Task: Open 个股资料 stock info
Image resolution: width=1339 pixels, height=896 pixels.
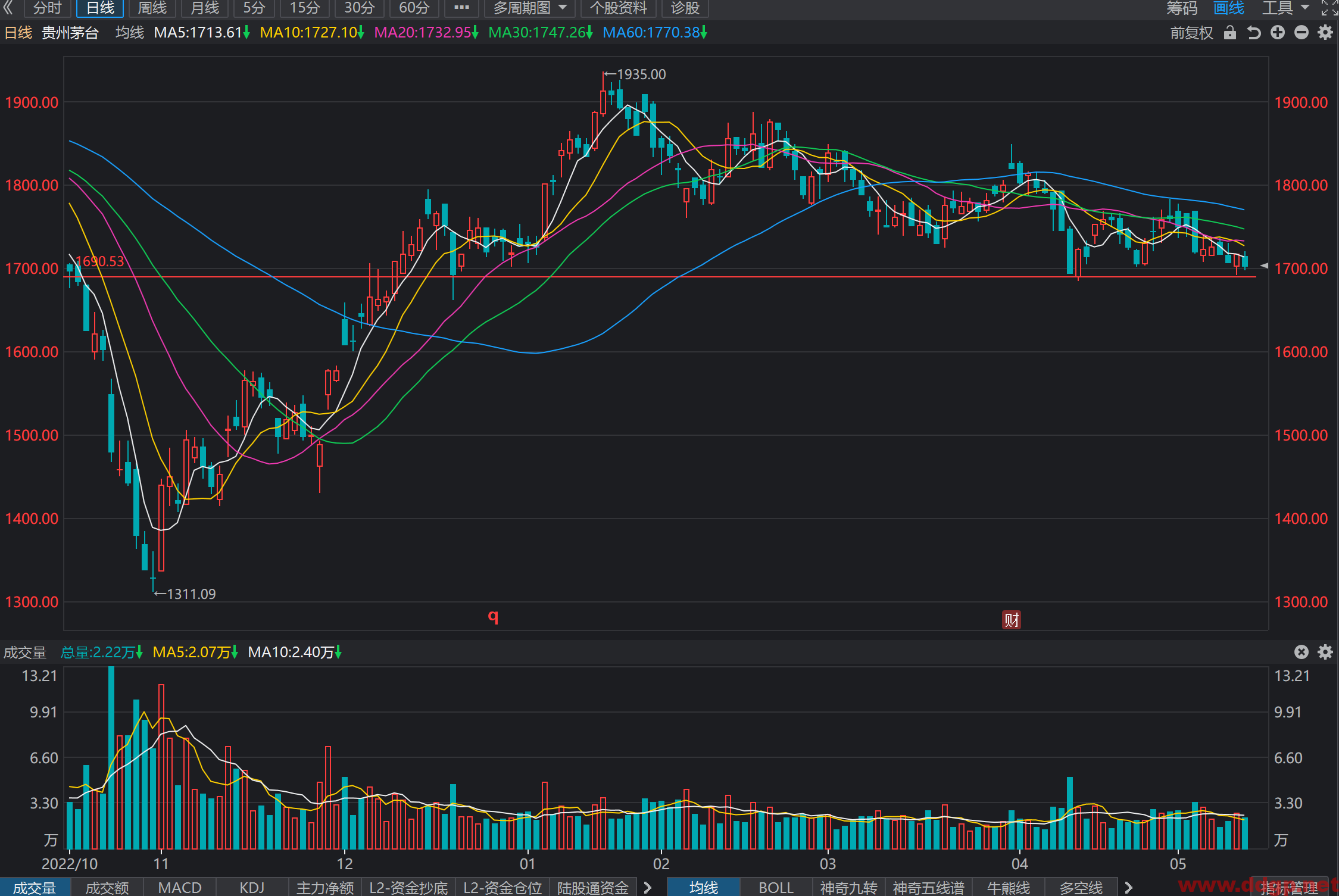Action: click(618, 8)
